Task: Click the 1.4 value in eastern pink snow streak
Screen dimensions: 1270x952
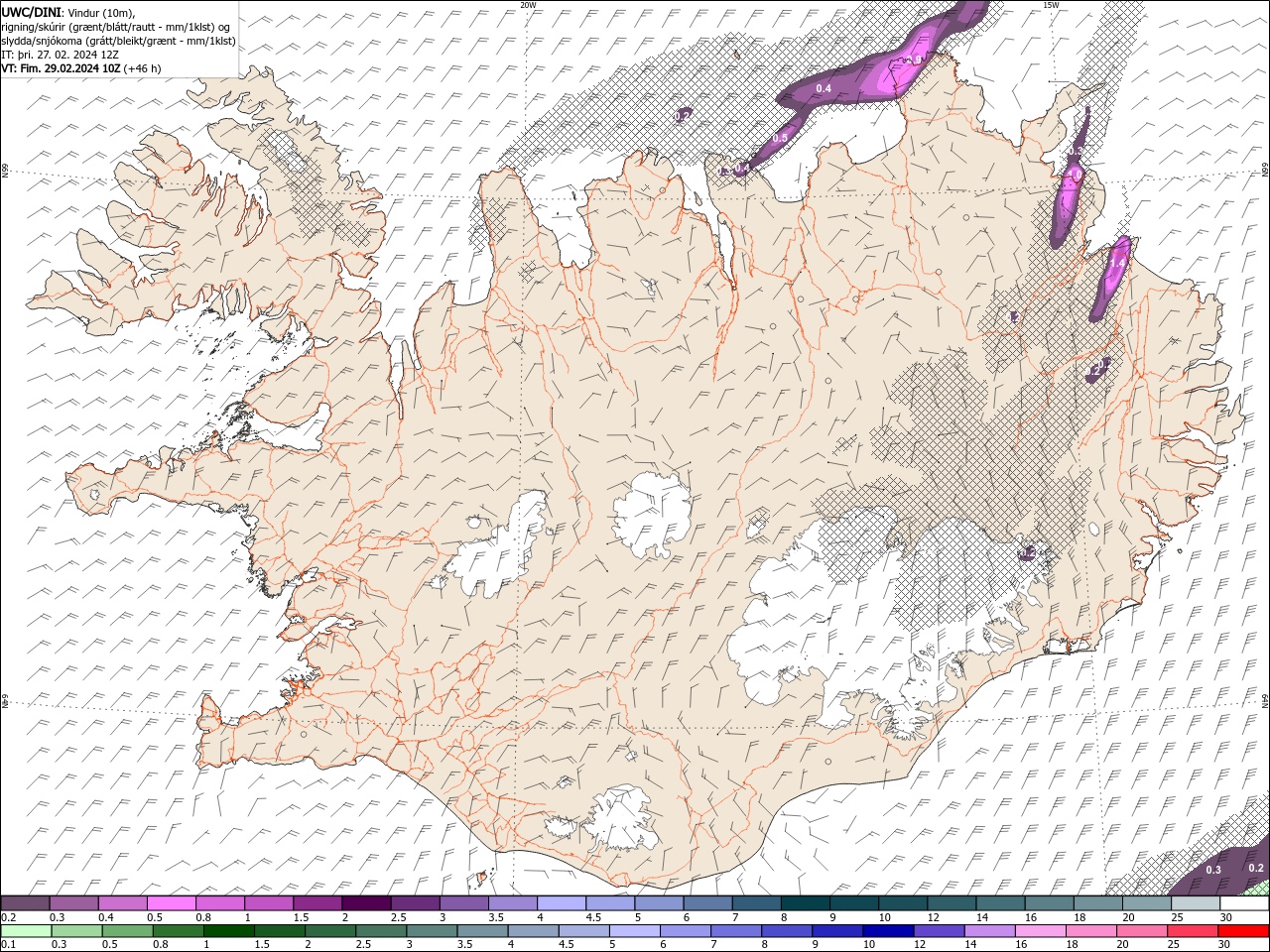Action: [1117, 264]
